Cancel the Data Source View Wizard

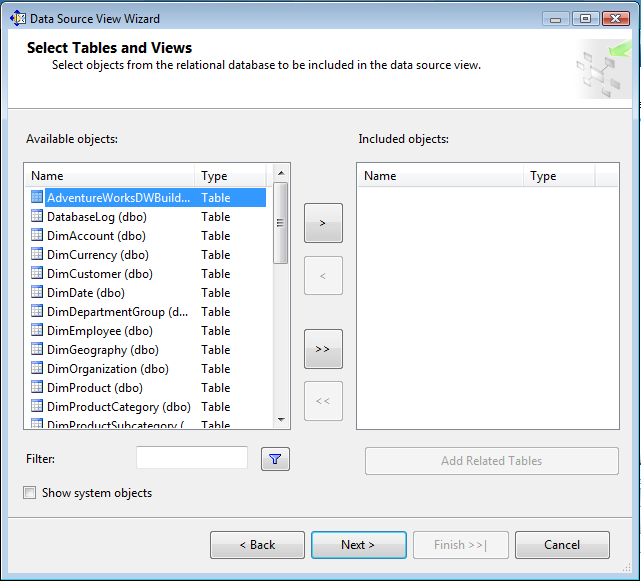[562, 545]
